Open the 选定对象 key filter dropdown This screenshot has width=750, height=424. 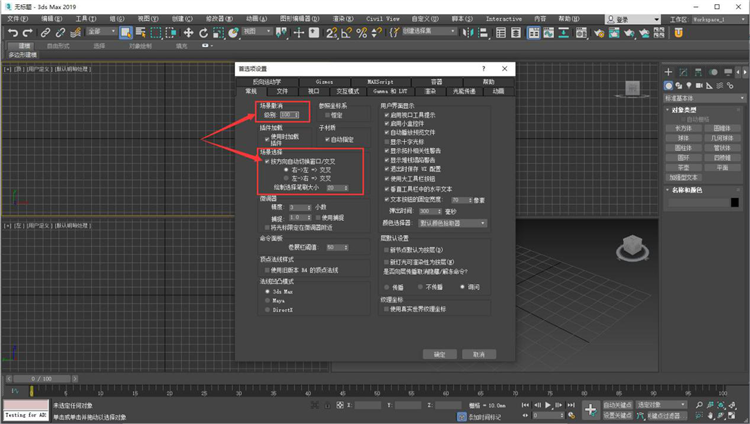point(662,405)
